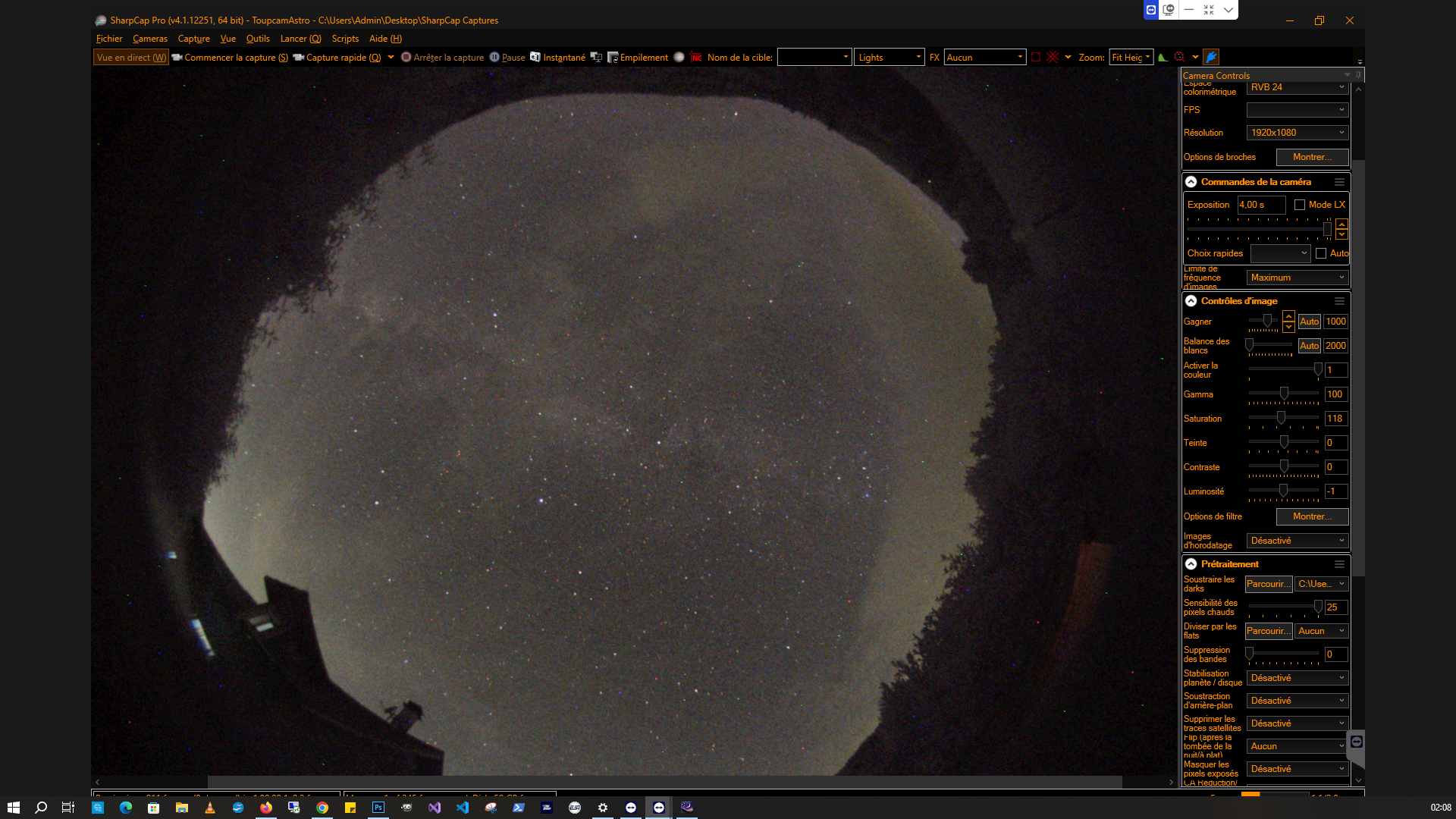
Task: Click the histogram icon in toolbar
Action: 1163,57
